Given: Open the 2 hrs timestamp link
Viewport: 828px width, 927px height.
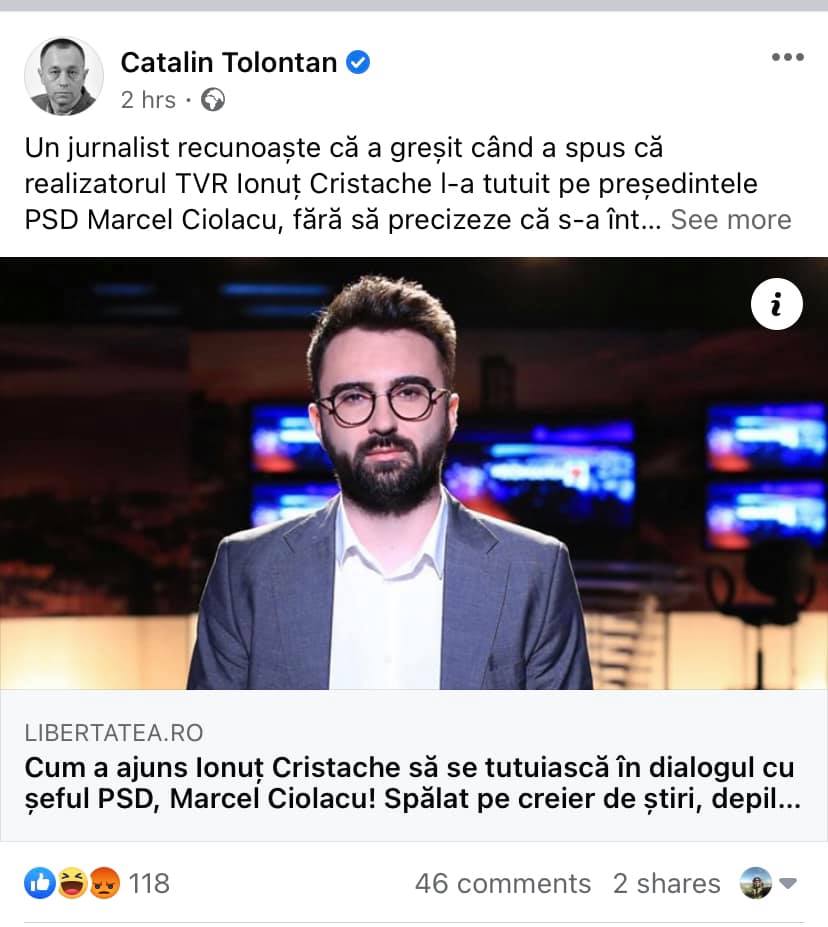Looking at the screenshot, I should point(148,100).
